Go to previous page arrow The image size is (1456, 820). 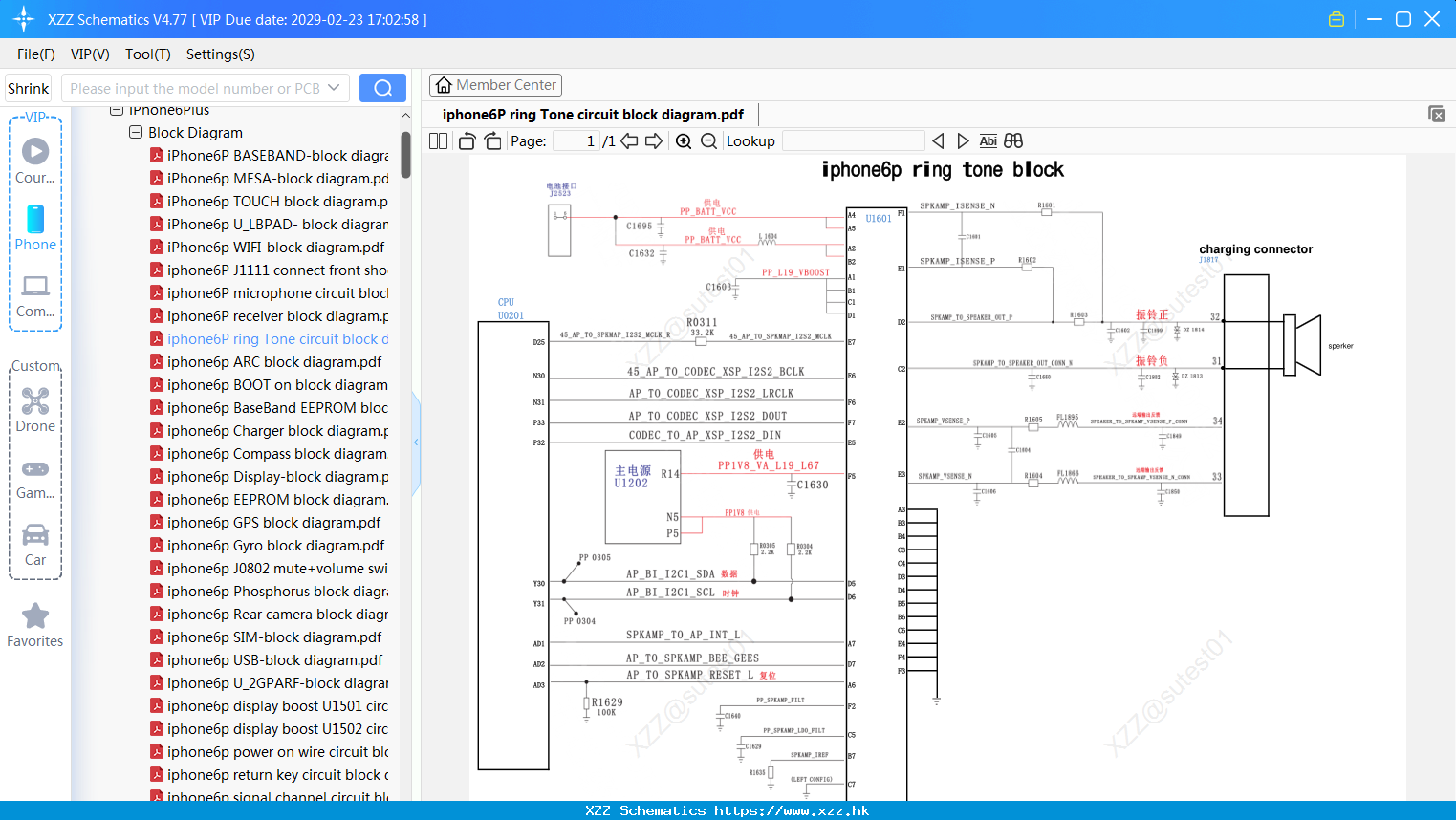(x=629, y=140)
